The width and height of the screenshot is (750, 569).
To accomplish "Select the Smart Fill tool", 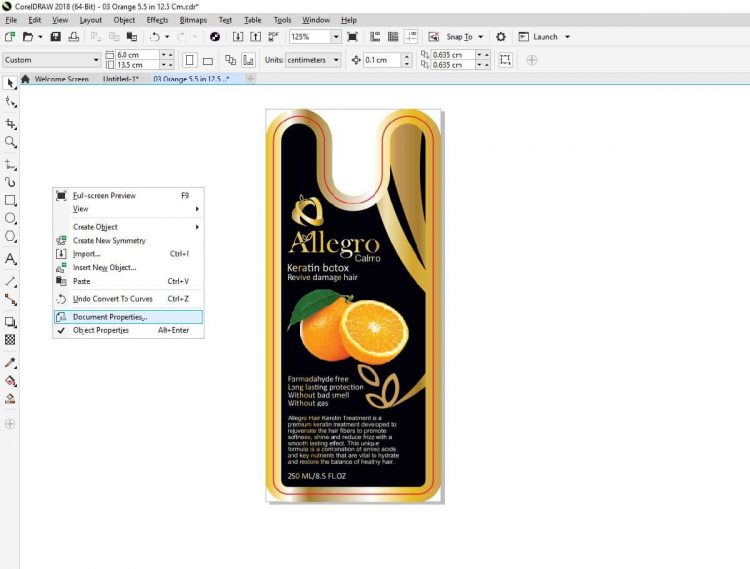I will (10, 399).
